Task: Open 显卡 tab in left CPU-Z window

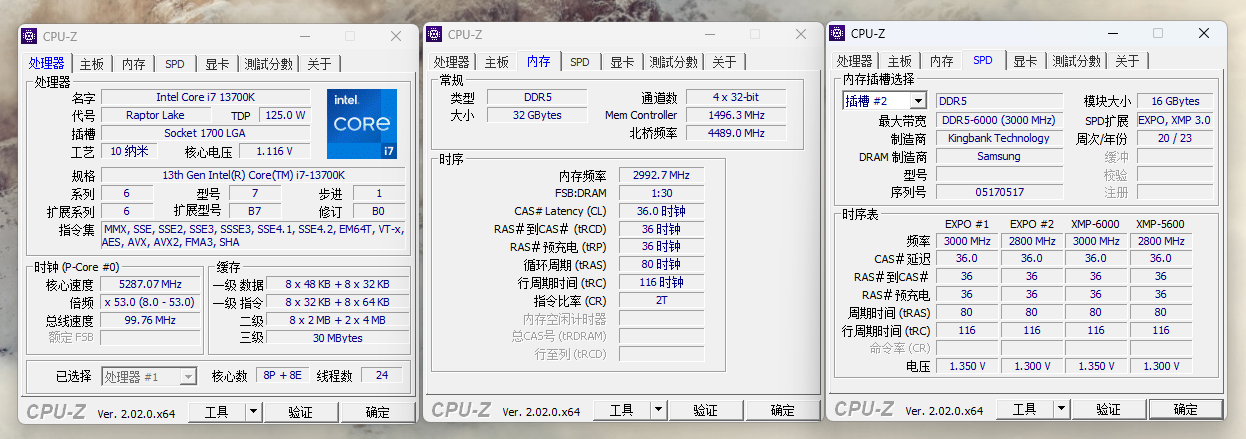Action: 217,64
